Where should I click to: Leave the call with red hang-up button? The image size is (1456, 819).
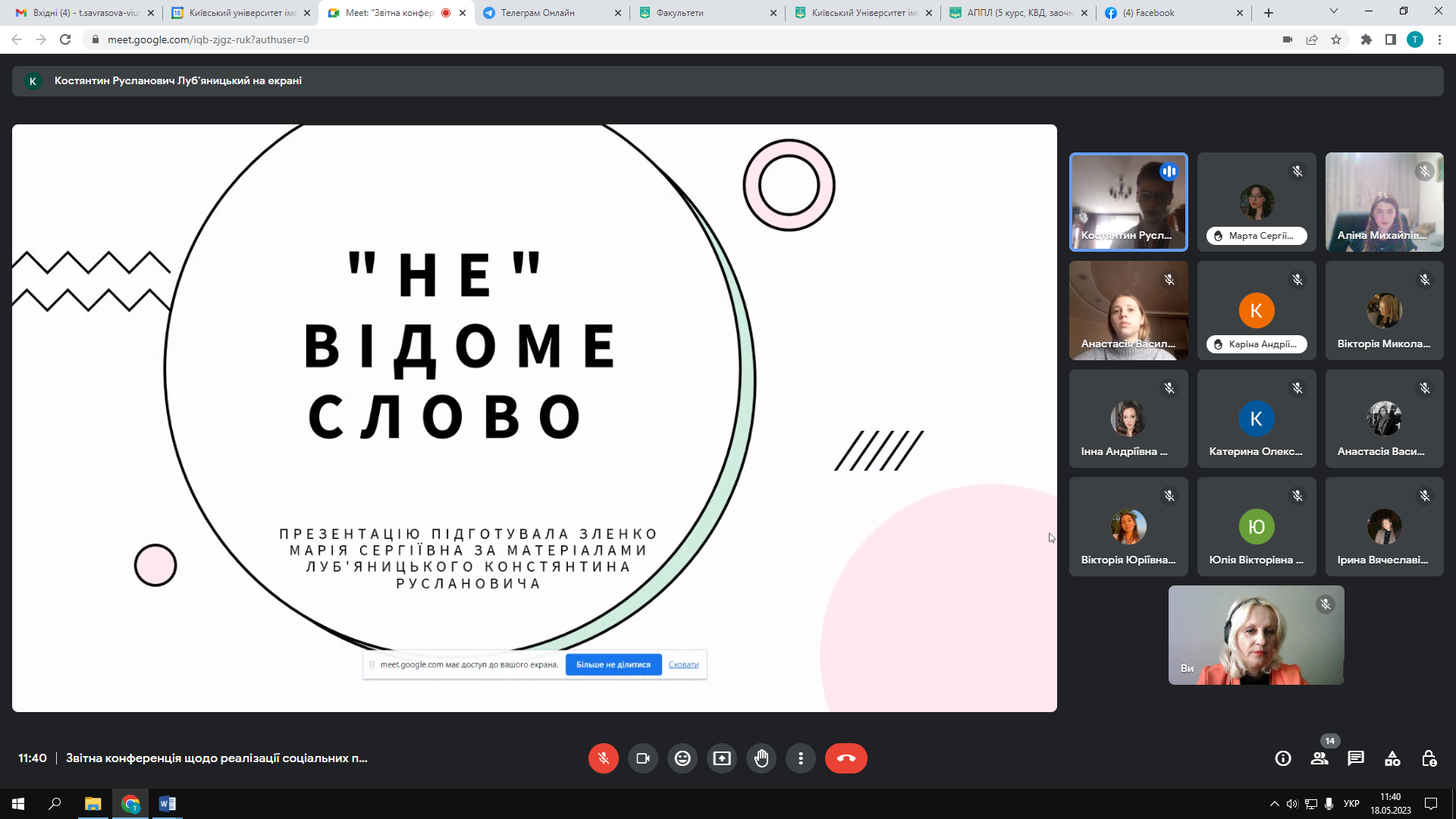846,758
